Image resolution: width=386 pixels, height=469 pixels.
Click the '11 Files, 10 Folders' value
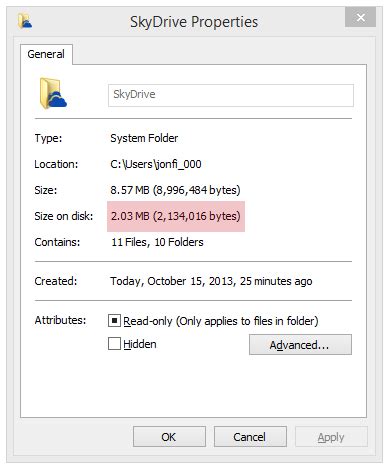pos(157,242)
